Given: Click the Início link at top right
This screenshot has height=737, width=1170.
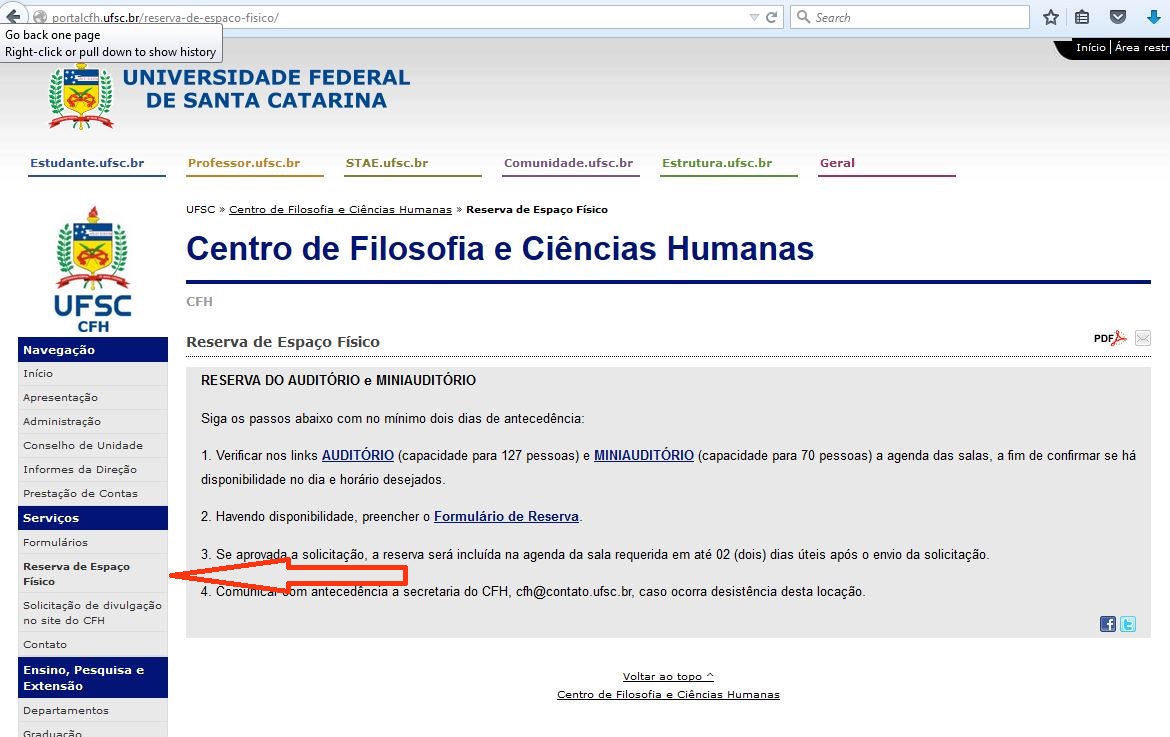Looking at the screenshot, I should click(x=1090, y=47).
